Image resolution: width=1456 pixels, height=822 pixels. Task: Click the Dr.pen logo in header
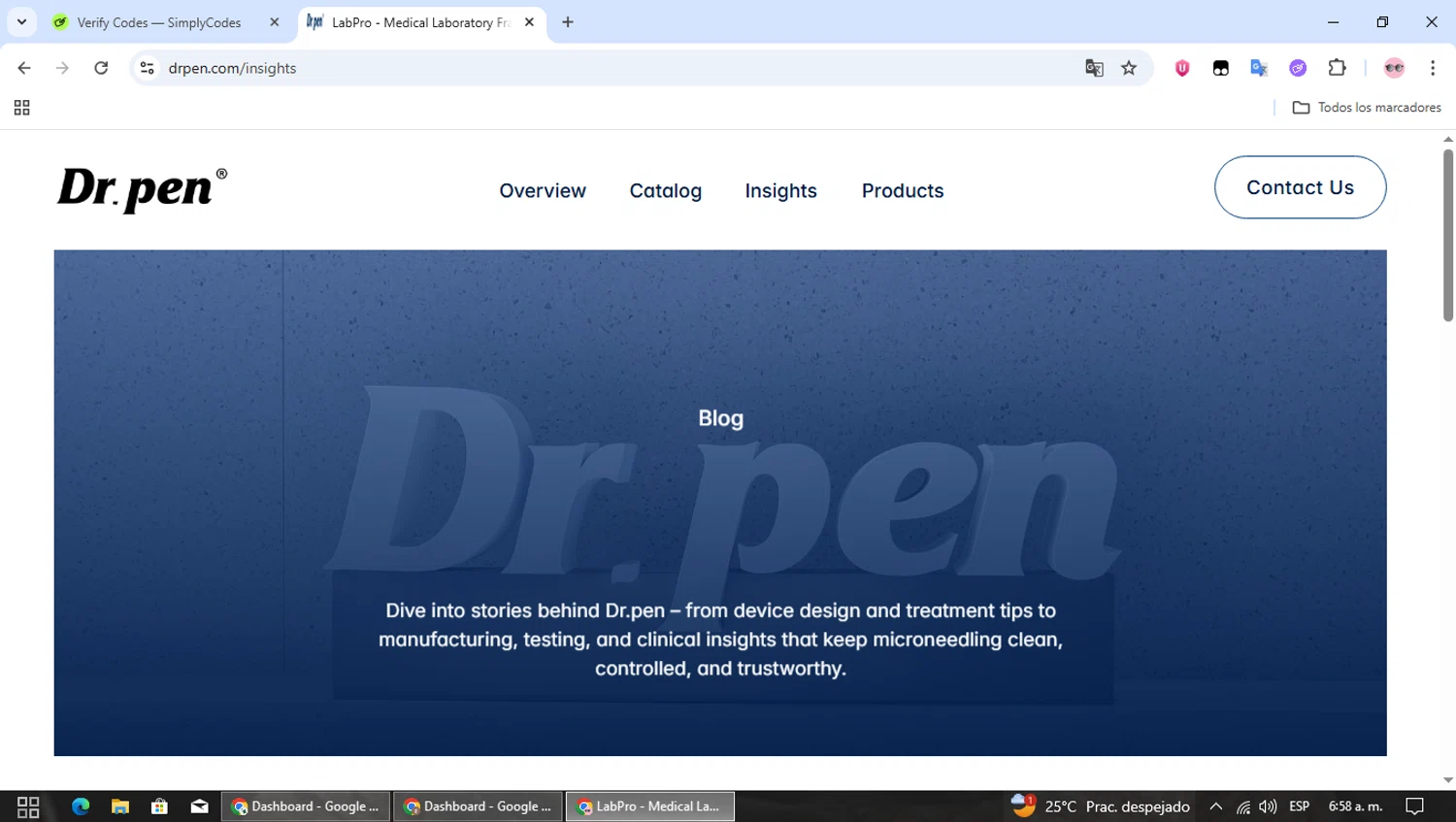pyautogui.click(x=142, y=189)
